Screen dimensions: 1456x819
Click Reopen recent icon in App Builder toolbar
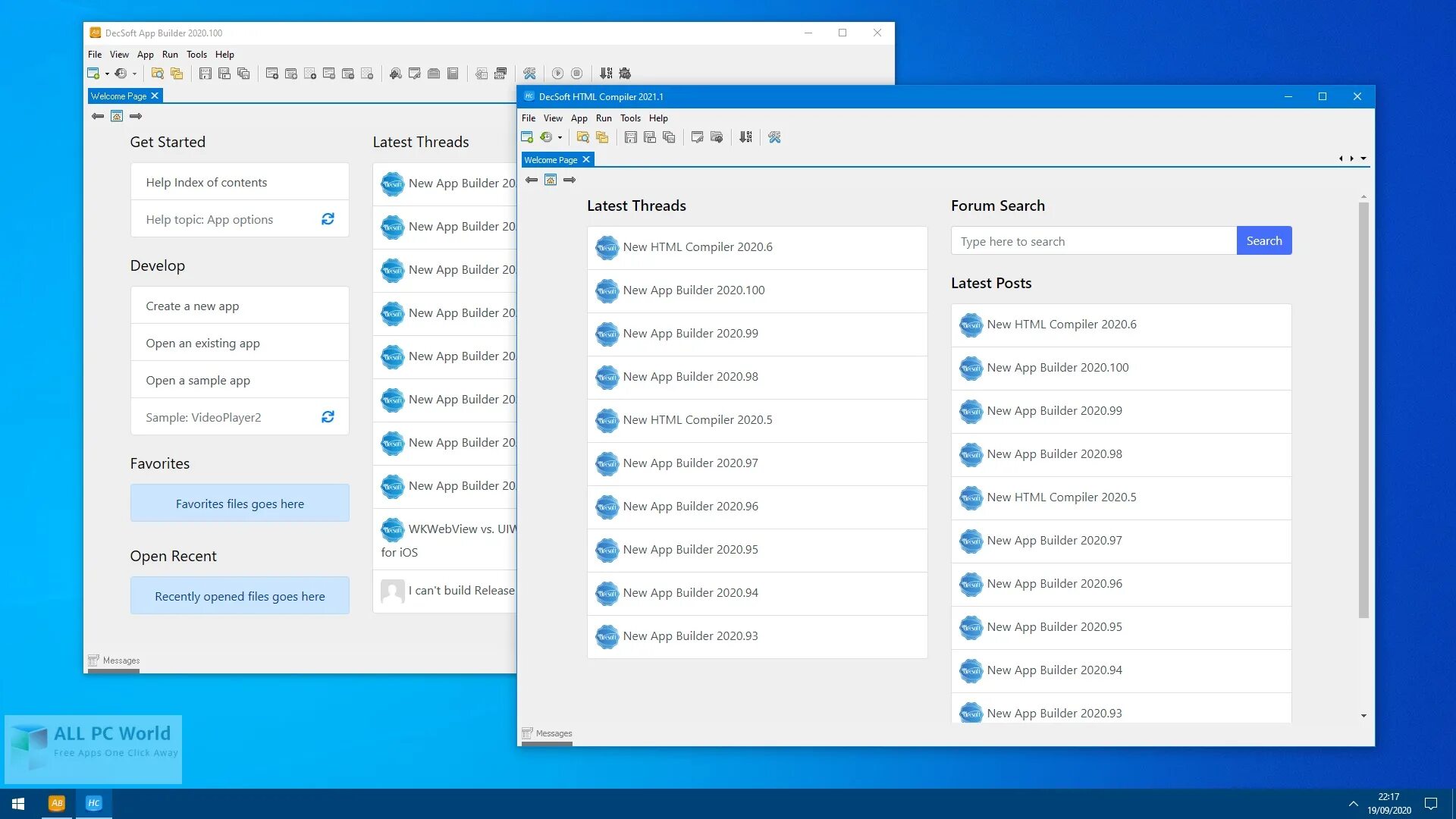(121, 74)
